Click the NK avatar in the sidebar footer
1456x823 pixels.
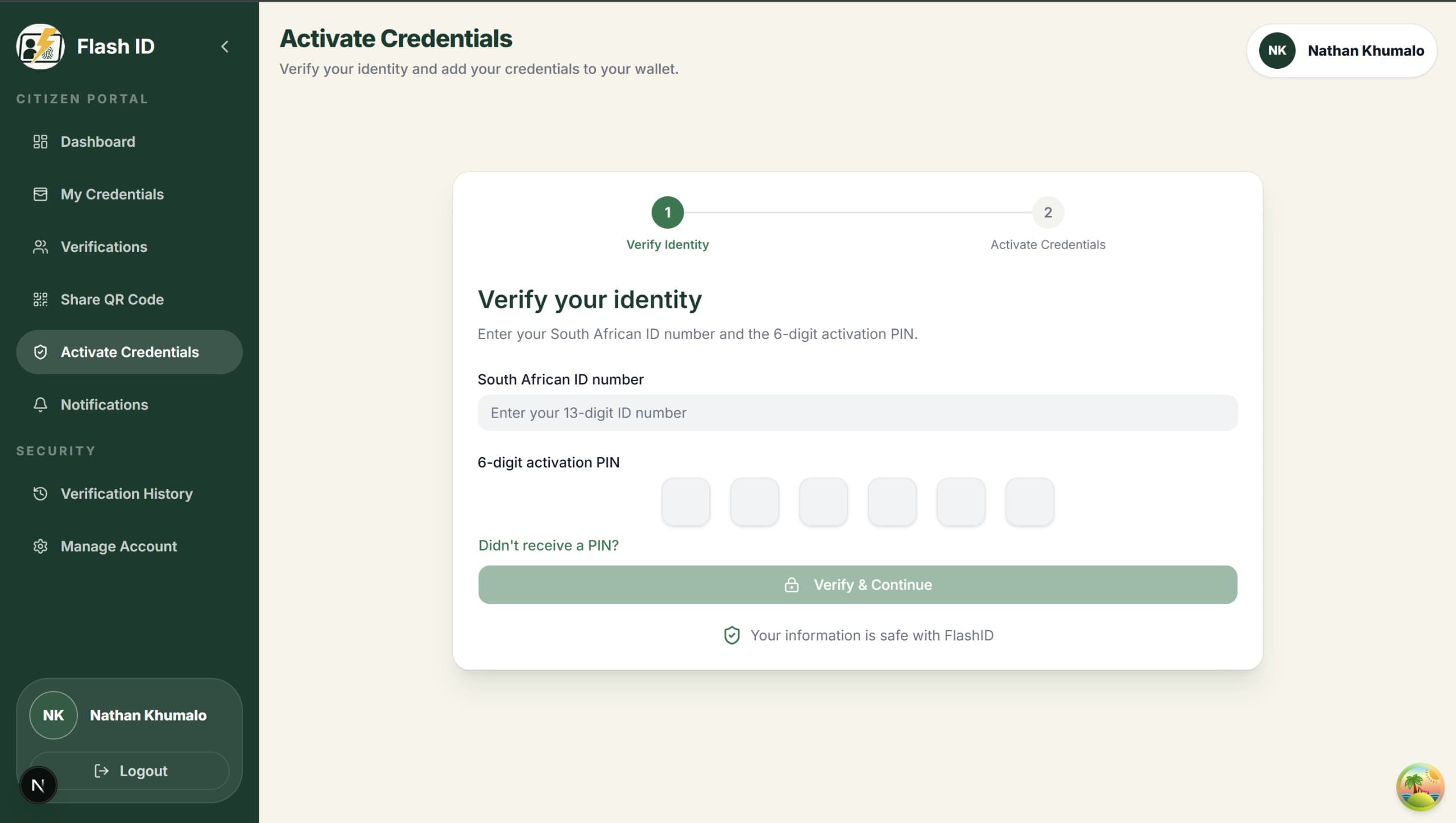53,716
